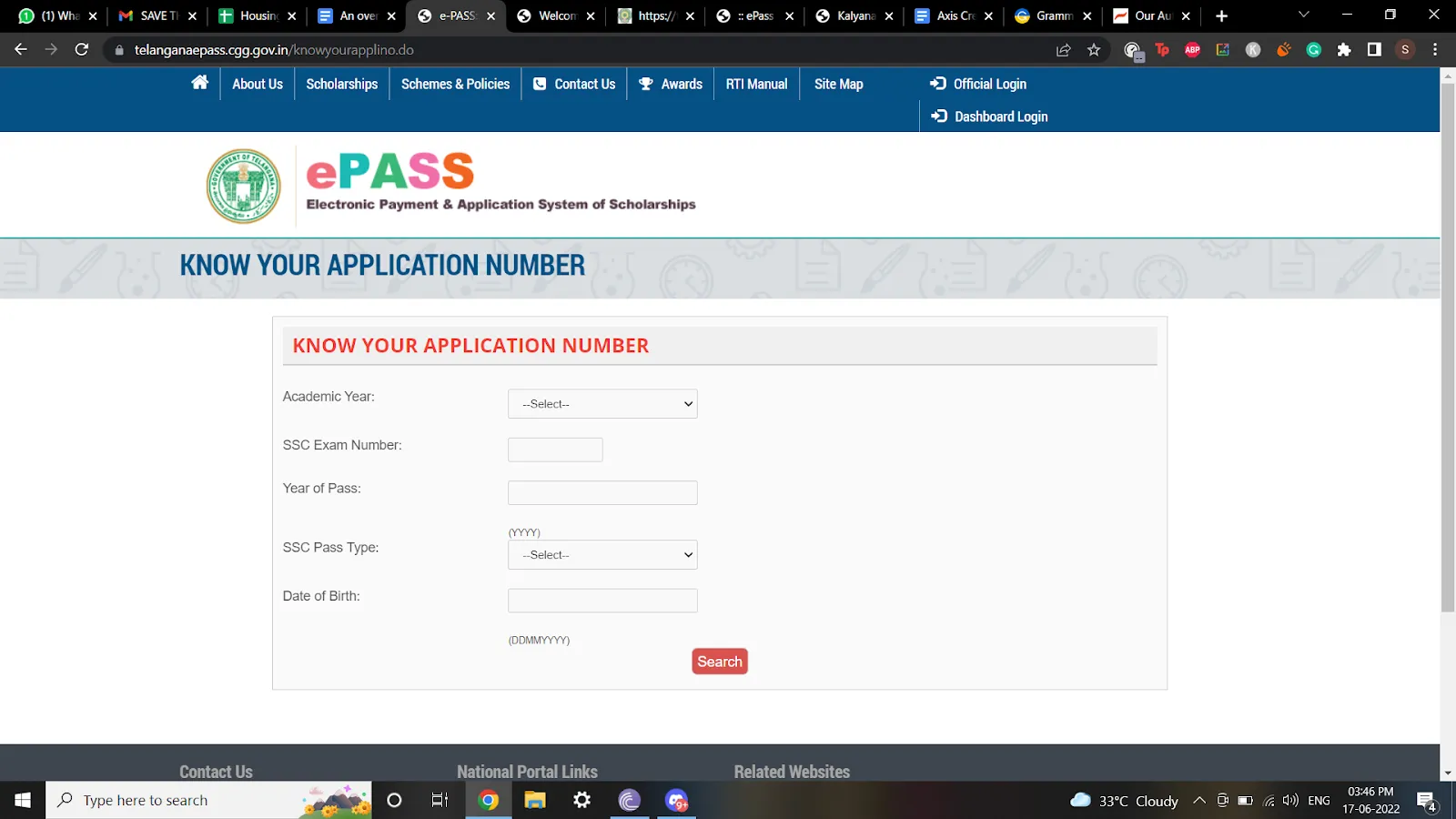The width and height of the screenshot is (1456, 819).
Task: Focus the SSC Exam Number field
Action: tap(555, 450)
